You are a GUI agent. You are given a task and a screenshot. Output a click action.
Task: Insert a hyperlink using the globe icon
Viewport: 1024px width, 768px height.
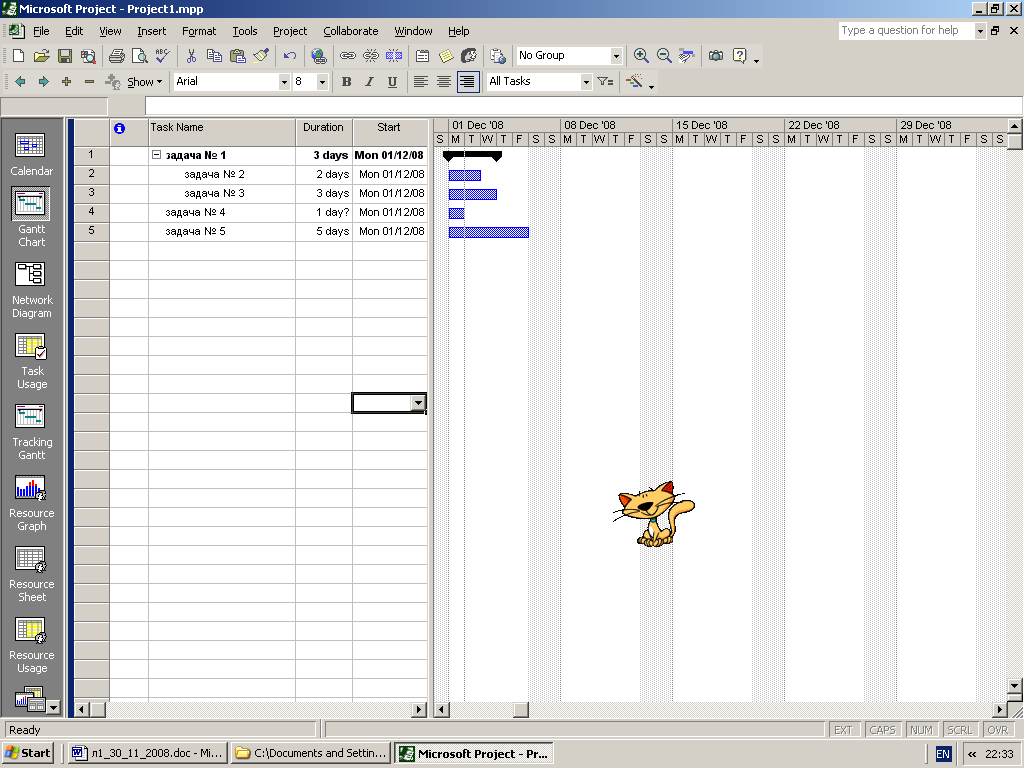point(319,56)
